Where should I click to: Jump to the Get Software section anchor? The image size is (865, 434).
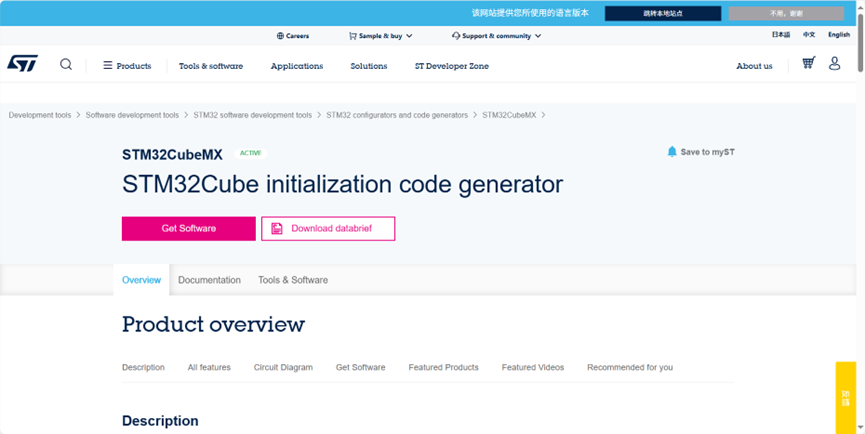coord(361,367)
